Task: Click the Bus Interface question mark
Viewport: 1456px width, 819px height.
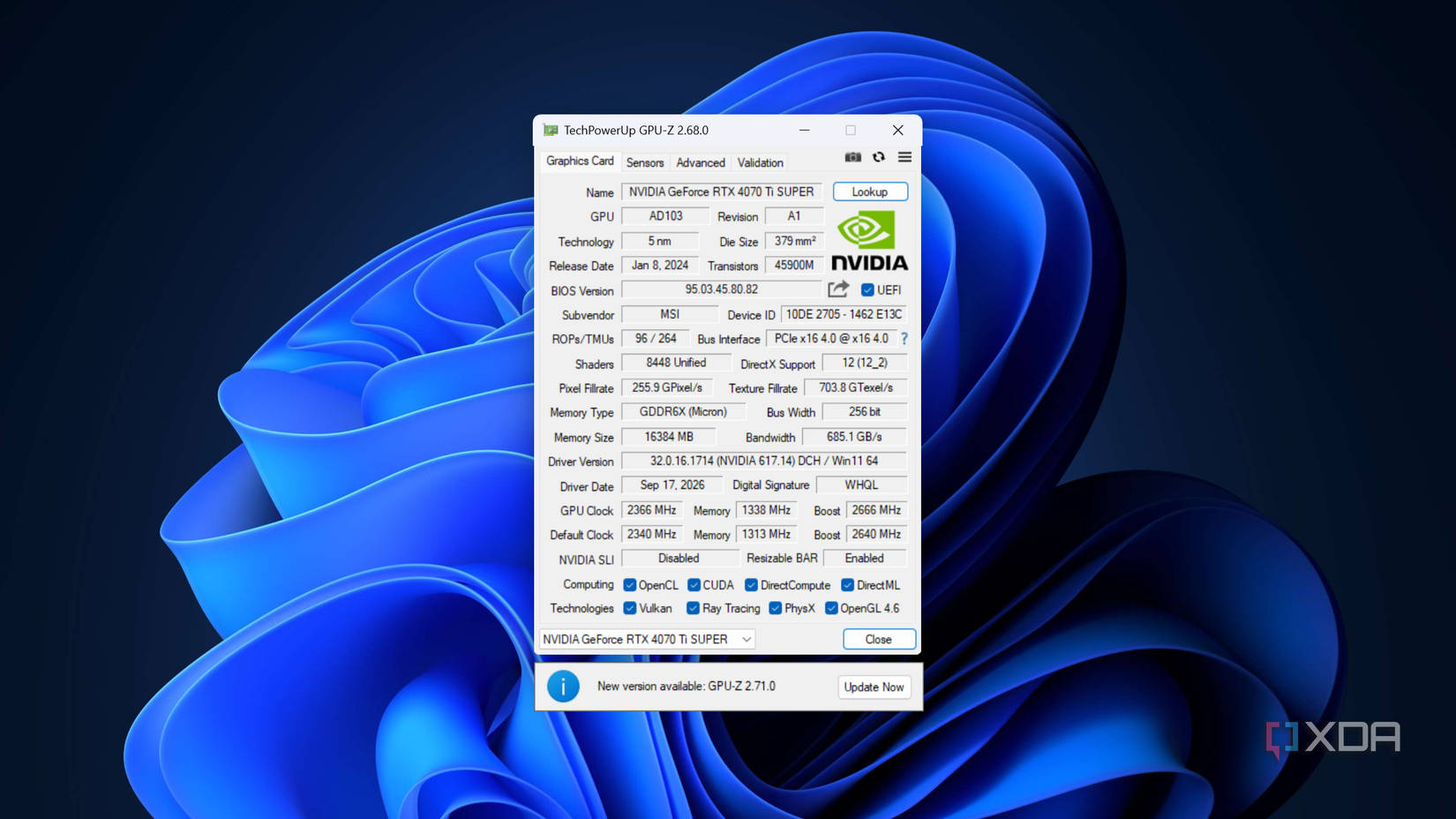Action: pyautogui.click(x=904, y=339)
